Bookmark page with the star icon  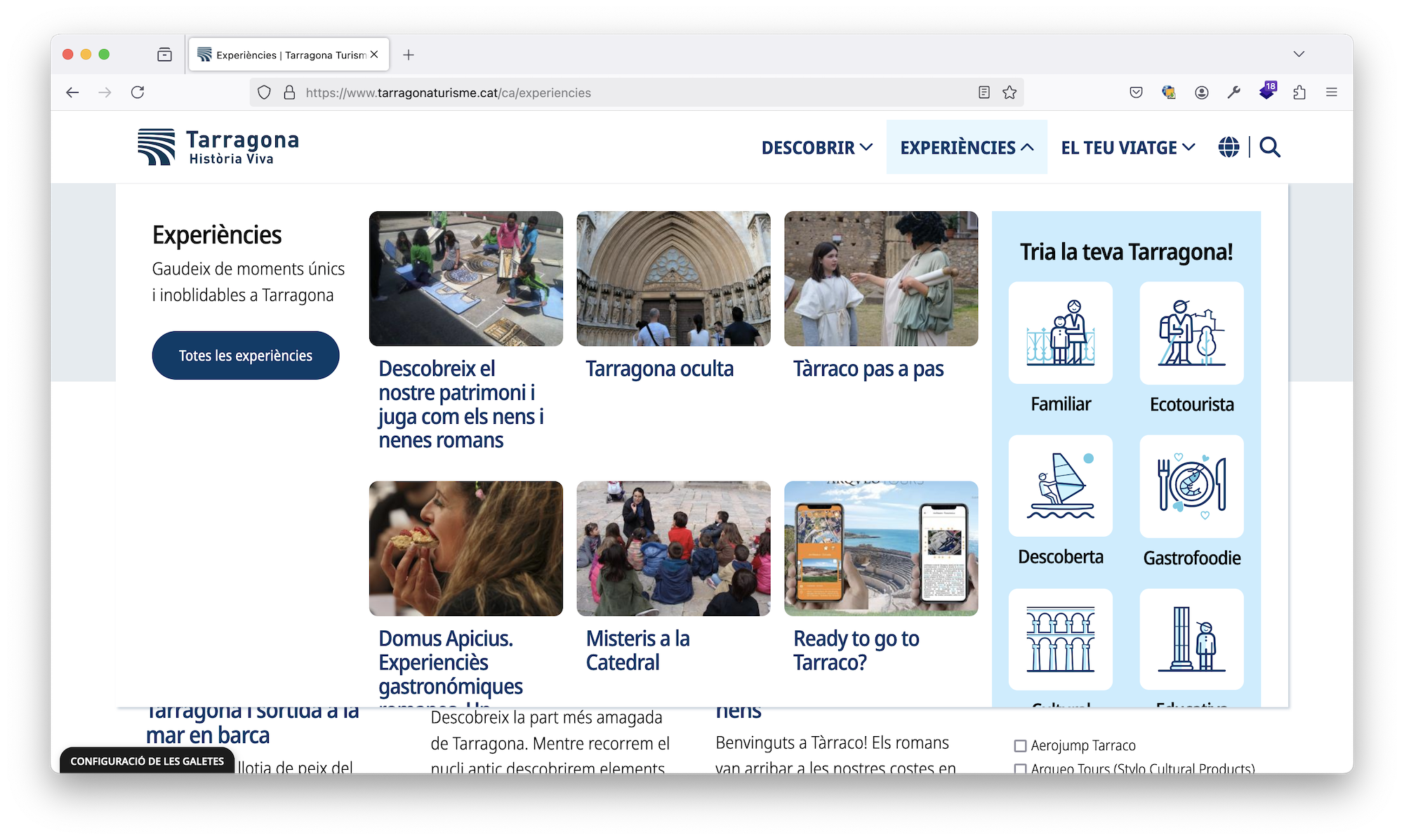1009,93
